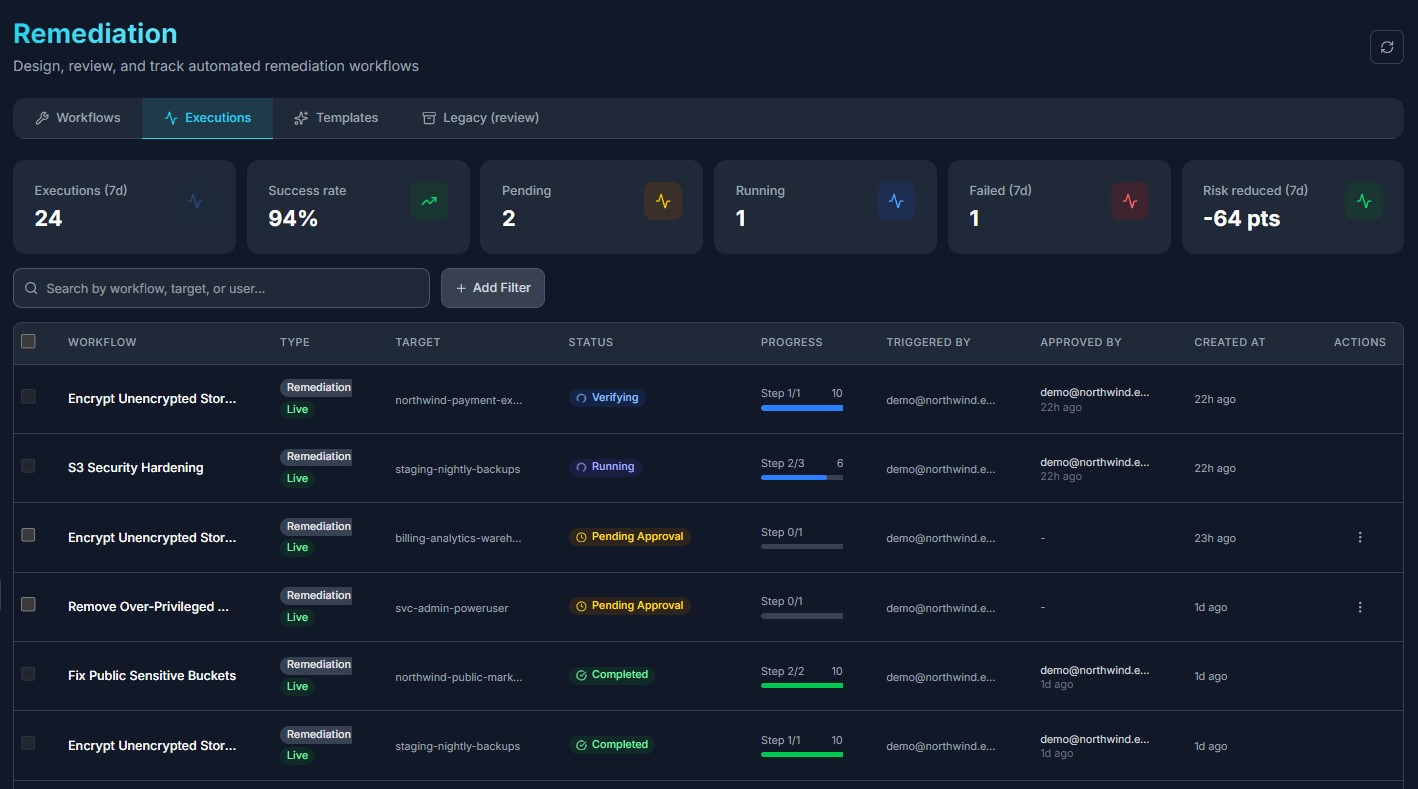Click the blue pulse icon in Running card
The width and height of the screenshot is (1418, 789).
[x=897, y=201]
